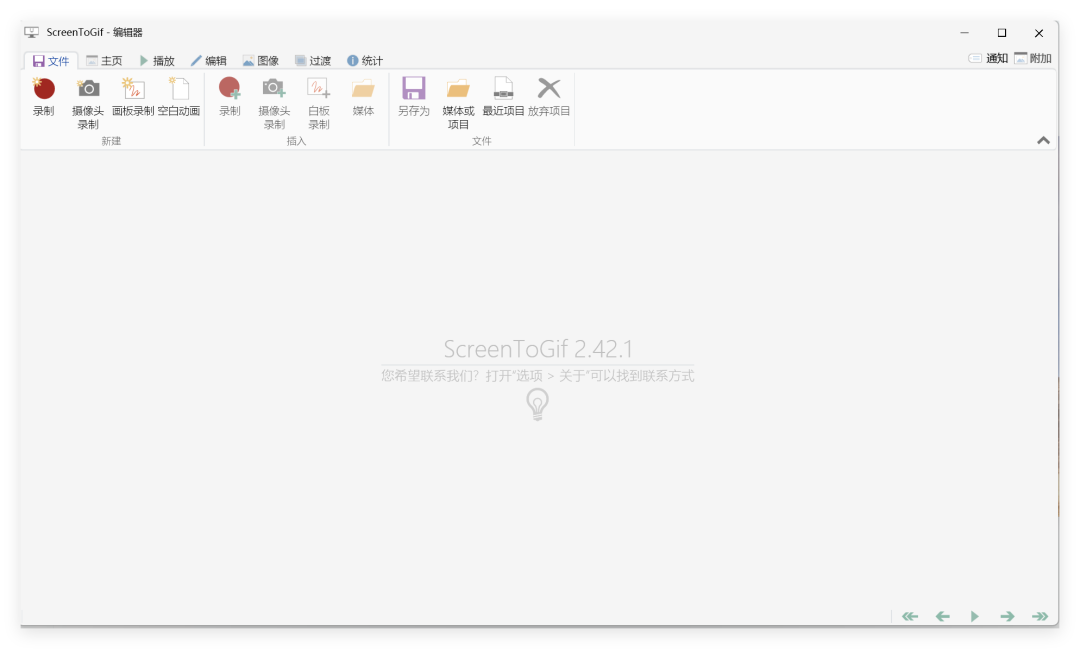This screenshot has width=1080, height=649.
Task: Click the lightbulb tip icon
Action: point(537,404)
